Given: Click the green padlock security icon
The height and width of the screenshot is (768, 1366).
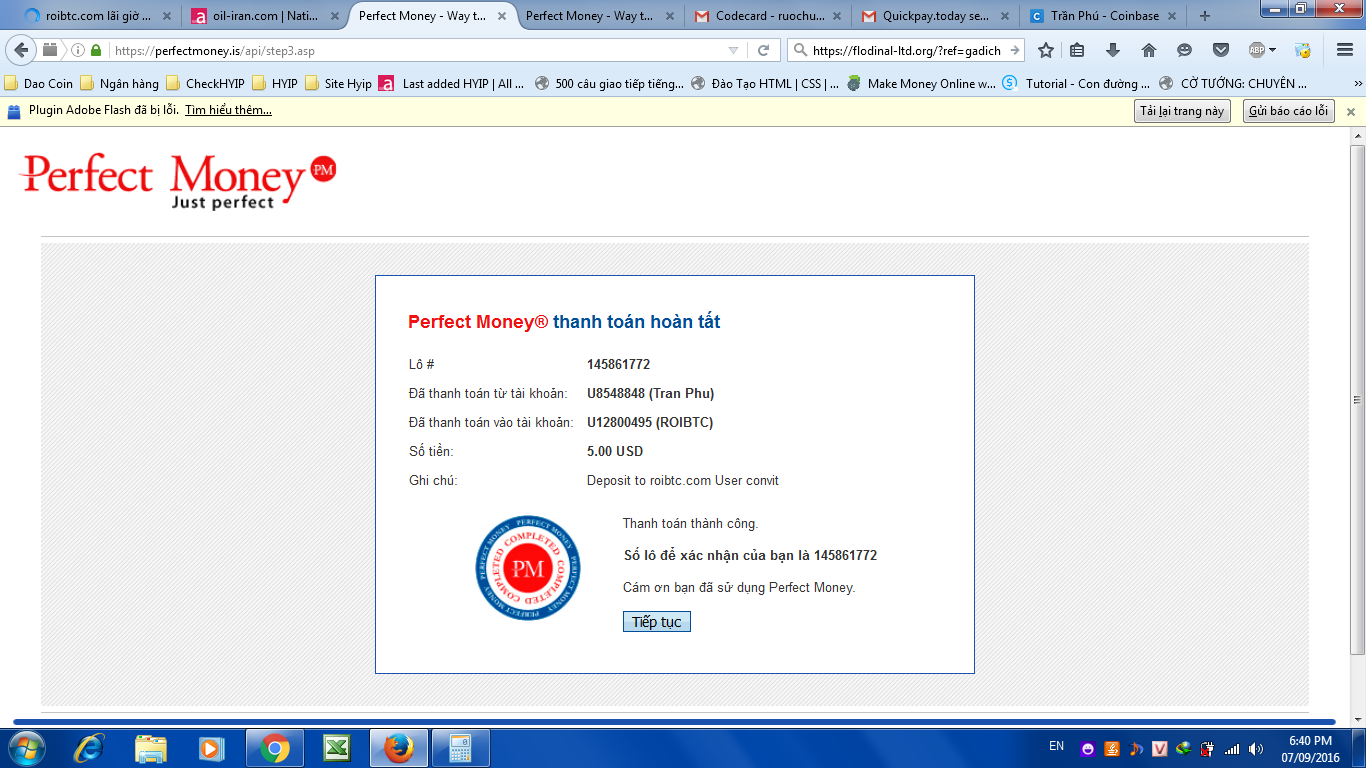Looking at the screenshot, I should coord(96,50).
